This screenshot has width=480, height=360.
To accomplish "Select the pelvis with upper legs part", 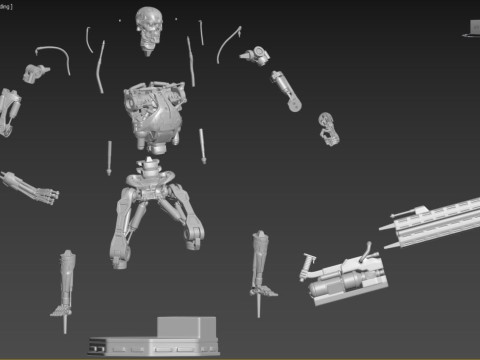I will pyautogui.click(x=157, y=213).
